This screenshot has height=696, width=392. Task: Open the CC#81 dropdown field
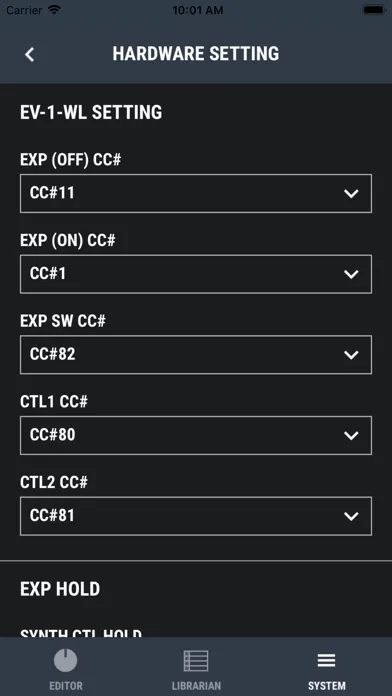[196, 516]
